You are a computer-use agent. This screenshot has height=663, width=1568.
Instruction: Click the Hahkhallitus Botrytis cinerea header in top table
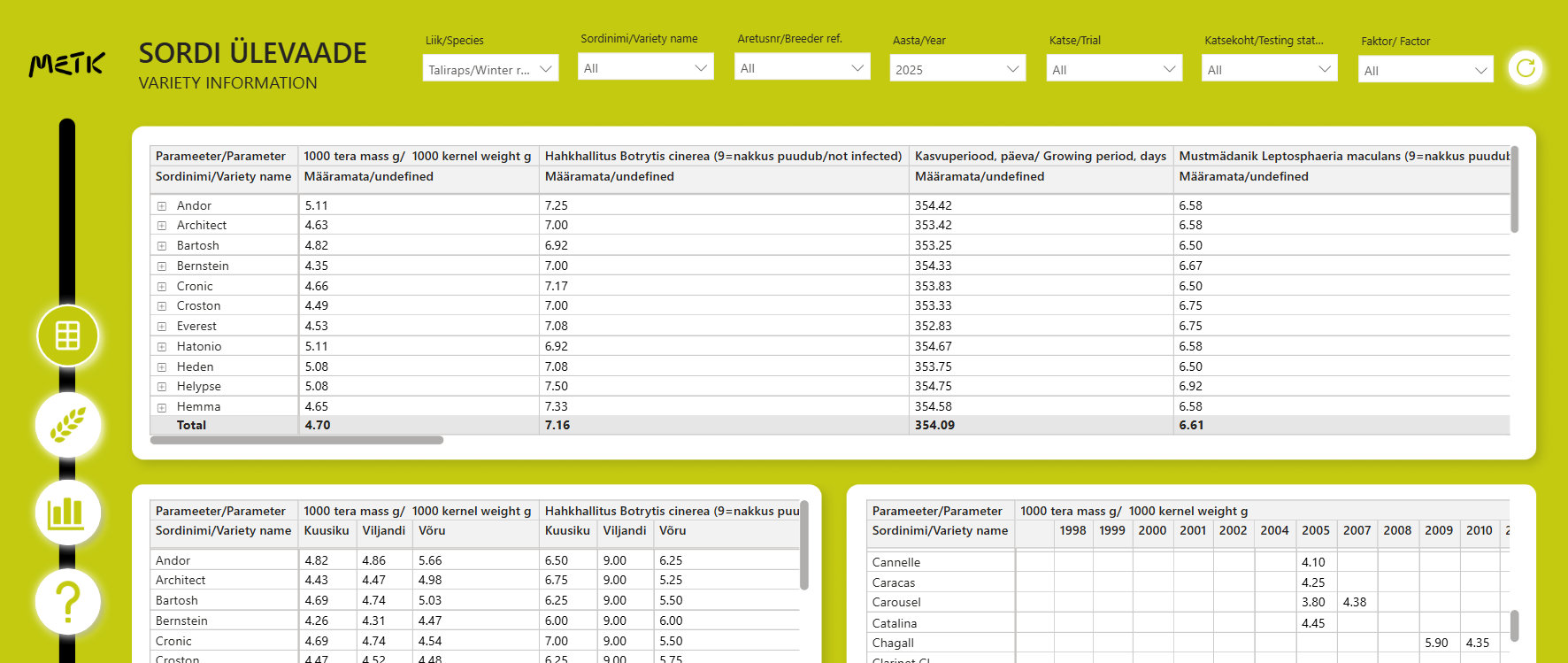pos(723,156)
